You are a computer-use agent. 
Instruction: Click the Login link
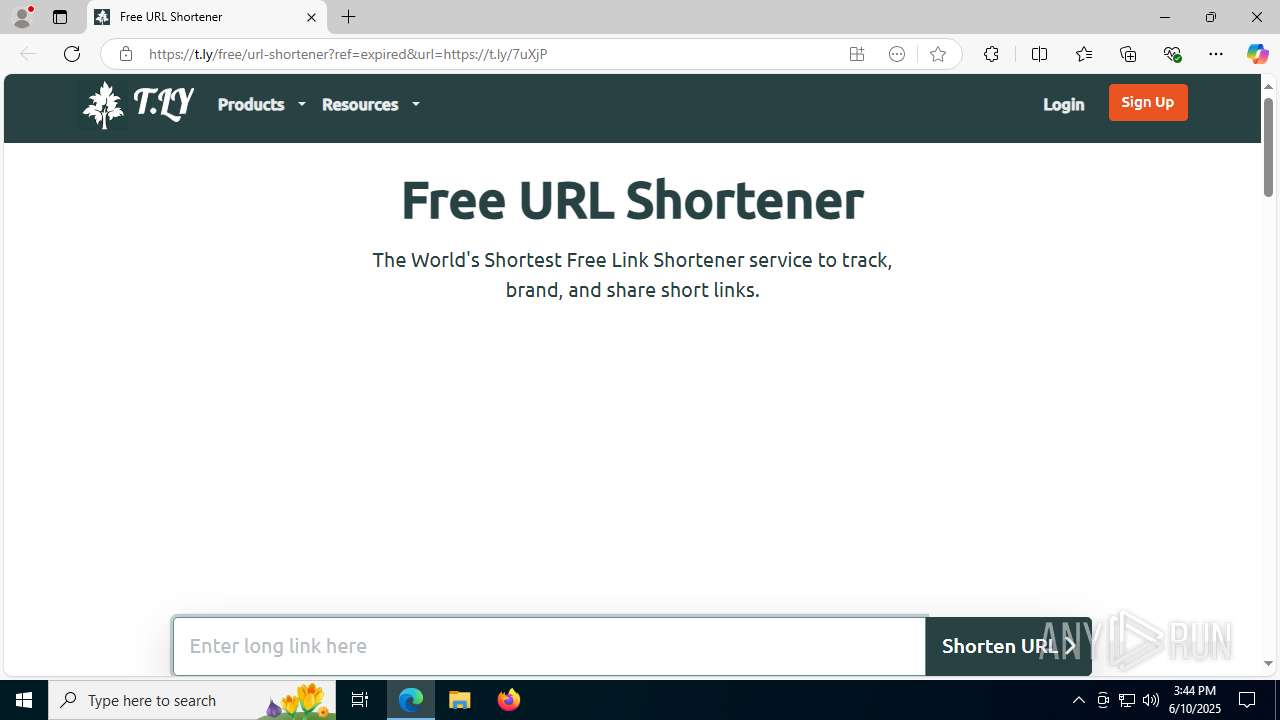coord(1063,104)
